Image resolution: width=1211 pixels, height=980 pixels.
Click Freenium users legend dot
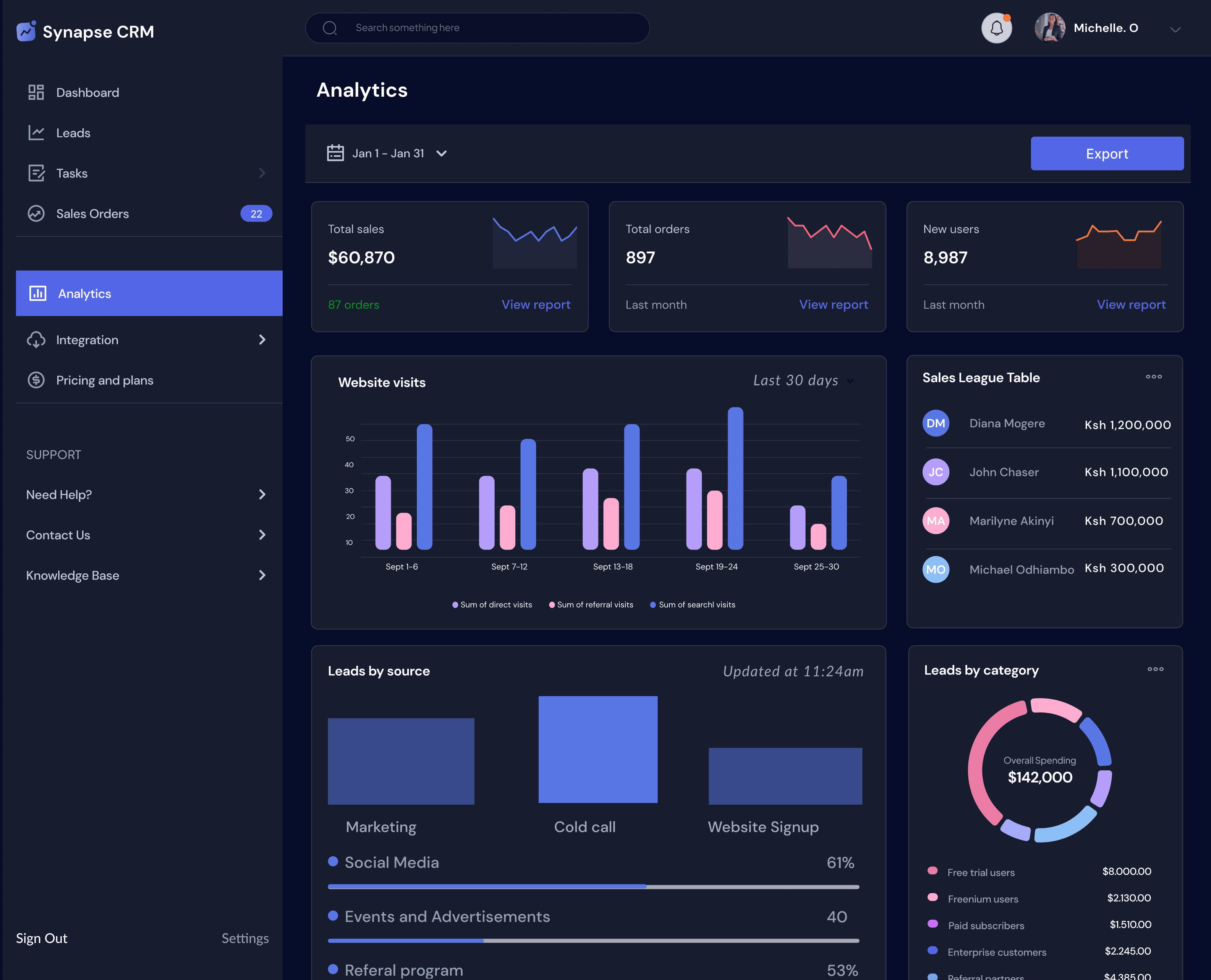pyautogui.click(x=932, y=897)
